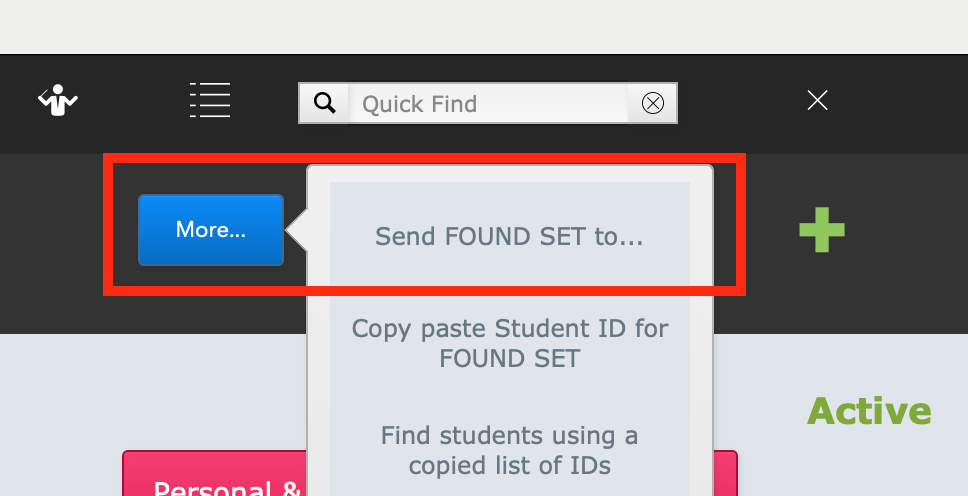This screenshot has width=968, height=496.
Task: Click the magnifying glass search icon
Action: (x=324, y=103)
